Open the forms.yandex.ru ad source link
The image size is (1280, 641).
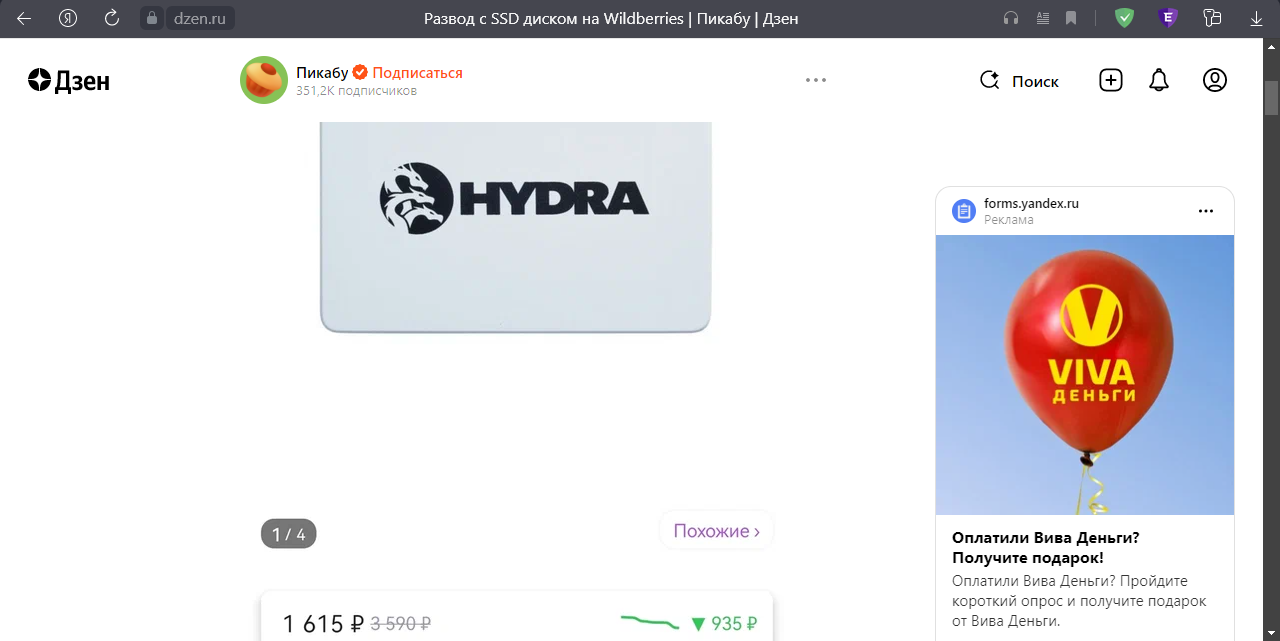[x=1031, y=203]
